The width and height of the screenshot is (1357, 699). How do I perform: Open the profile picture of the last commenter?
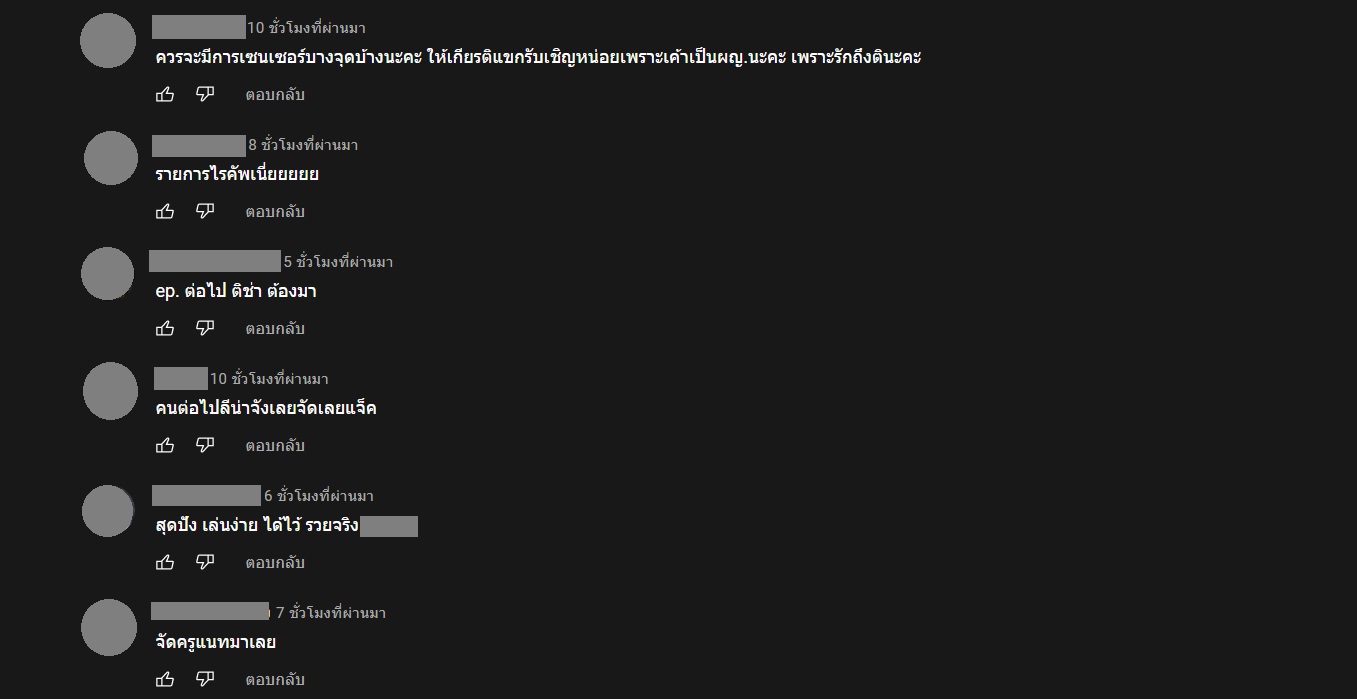107,627
